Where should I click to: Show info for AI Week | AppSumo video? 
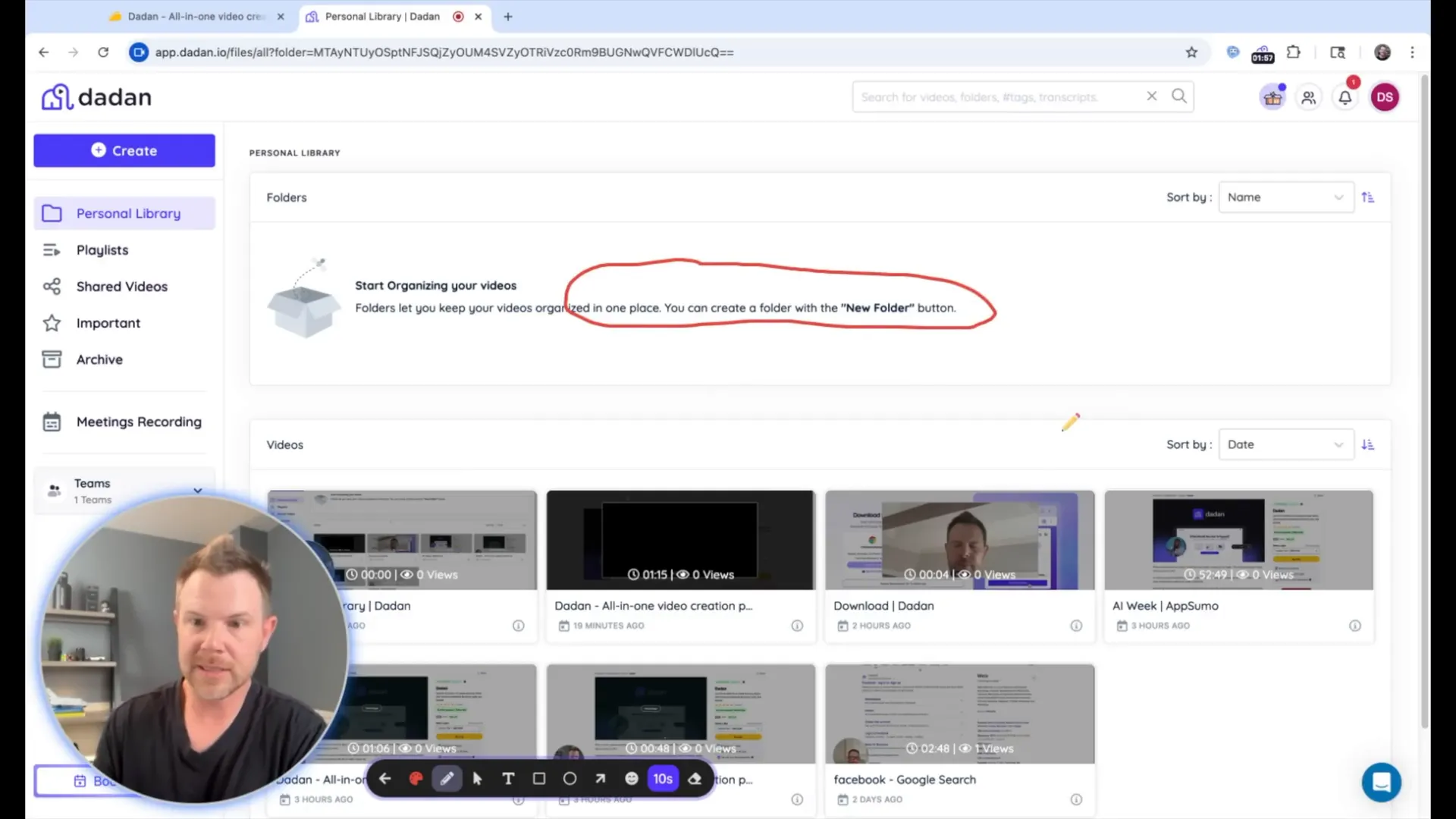tap(1355, 626)
